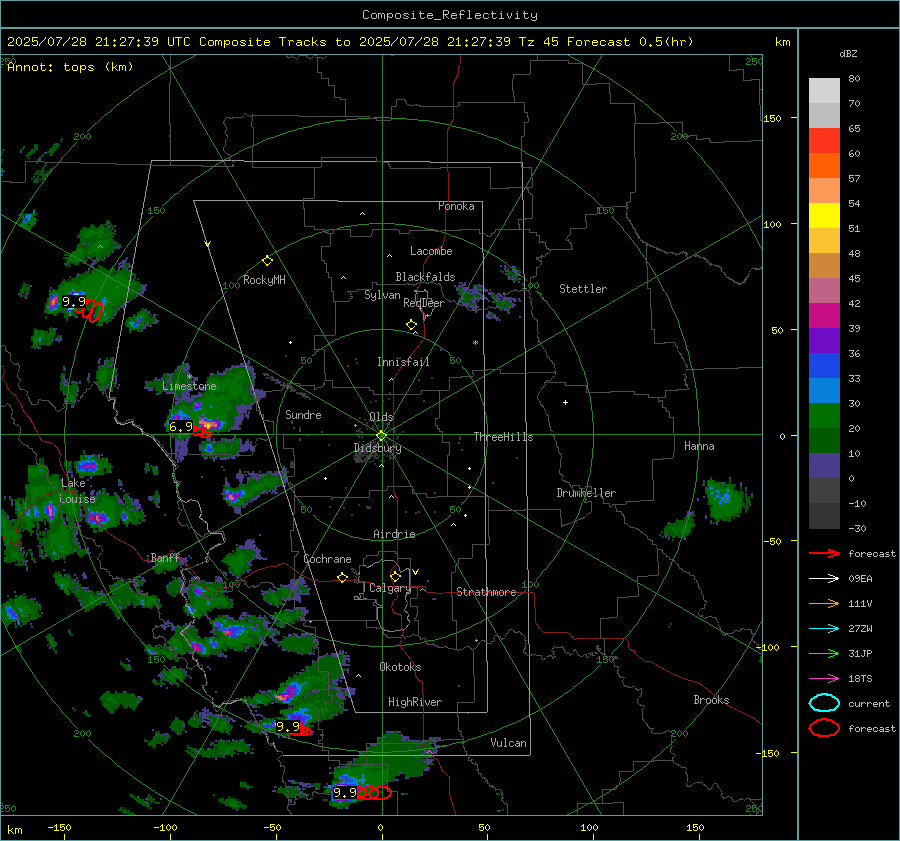Click the Limestone label

pyautogui.click(x=189, y=386)
